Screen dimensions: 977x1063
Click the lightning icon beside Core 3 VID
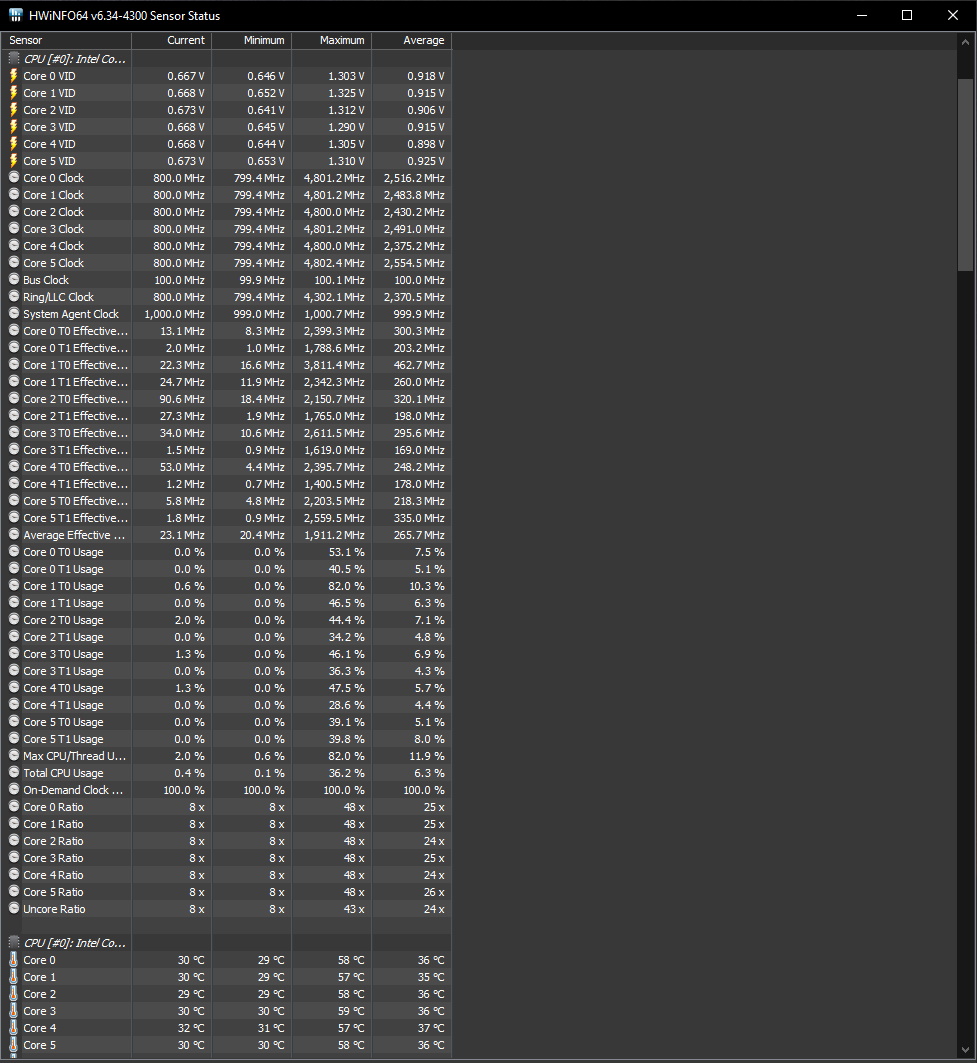point(14,127)
